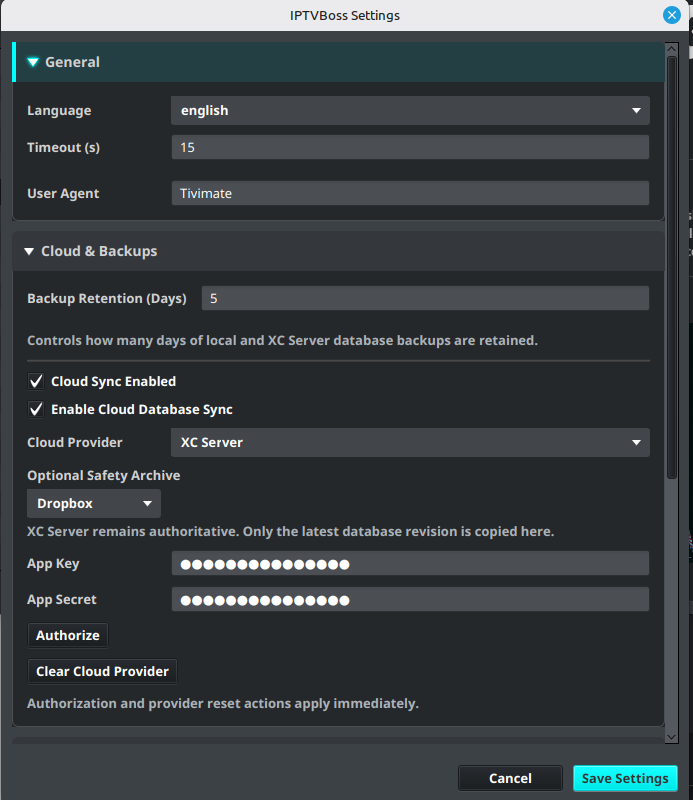Click the User Agent field containing Tivimate
Screen dimensions: 693x800
point(410,193)
